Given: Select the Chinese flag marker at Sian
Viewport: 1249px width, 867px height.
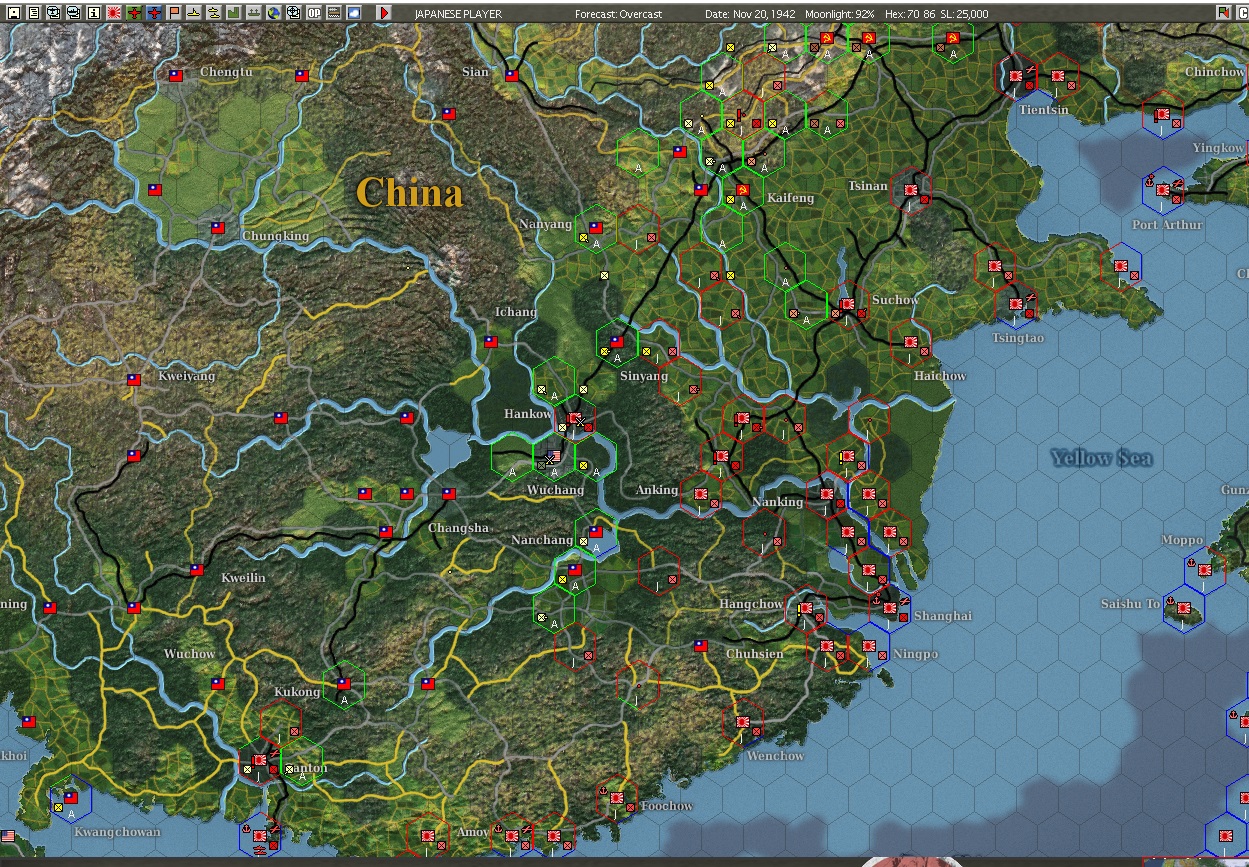Looking at the screenshot, I should pos(512,75).
